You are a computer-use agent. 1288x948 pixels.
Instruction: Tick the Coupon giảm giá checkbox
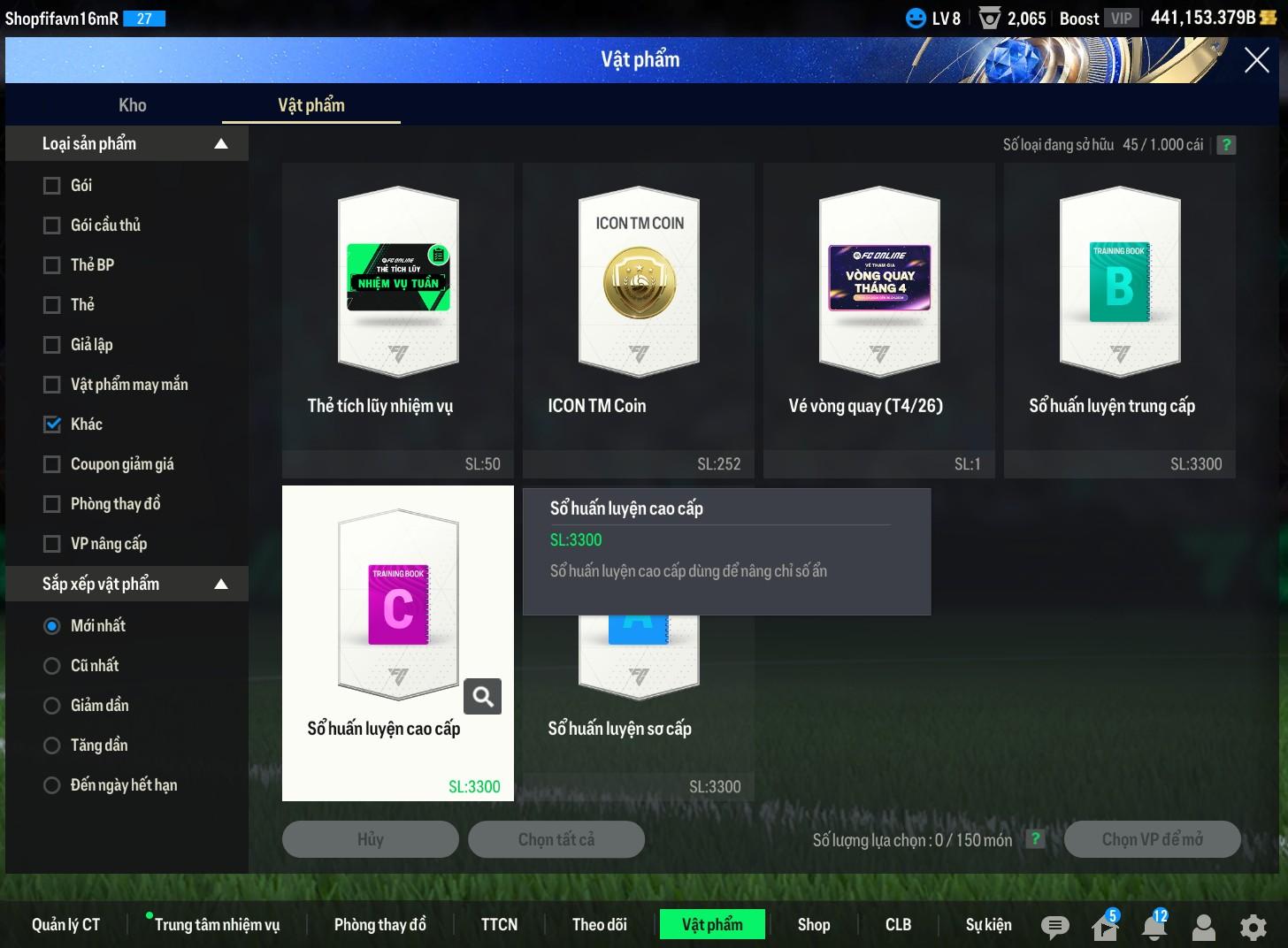coord(52,464)
